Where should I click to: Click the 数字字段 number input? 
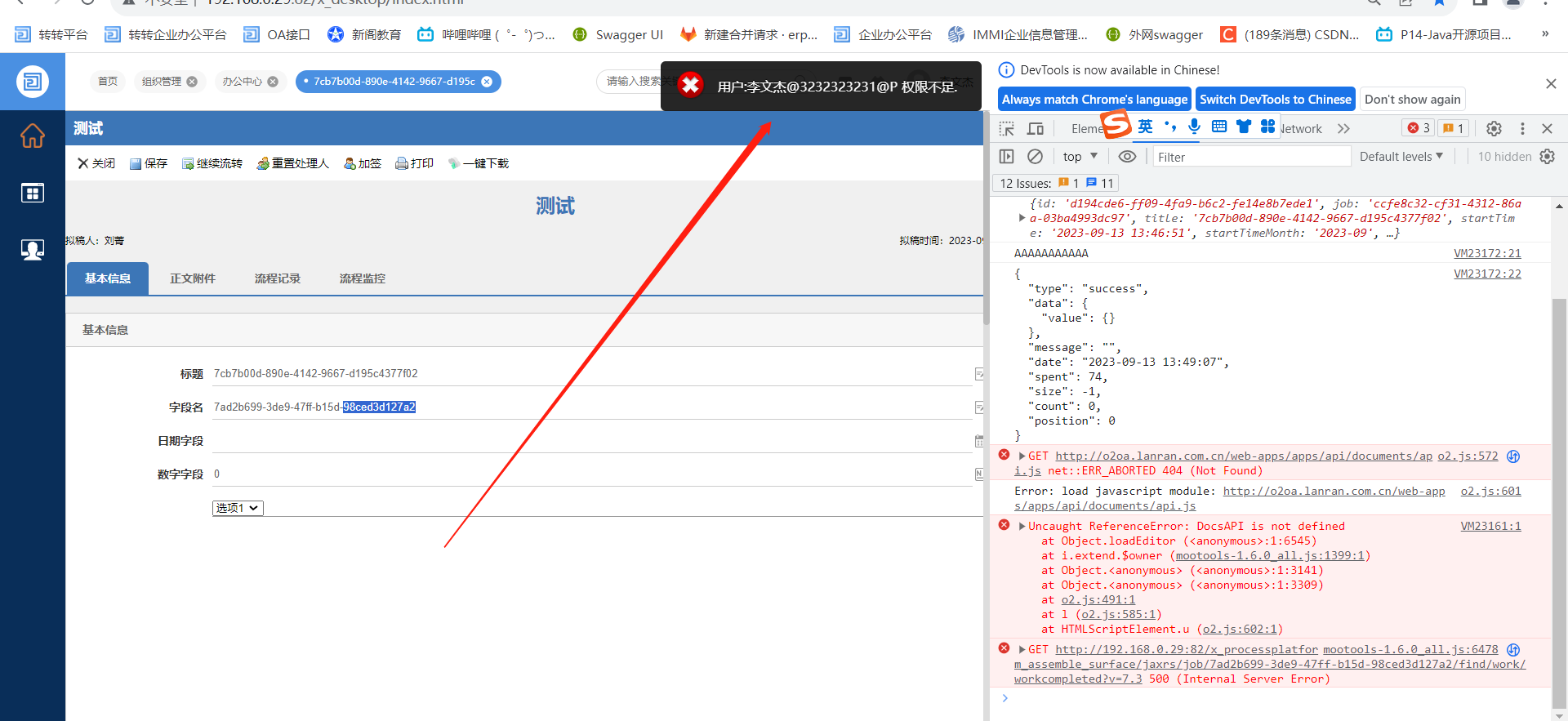592,474
